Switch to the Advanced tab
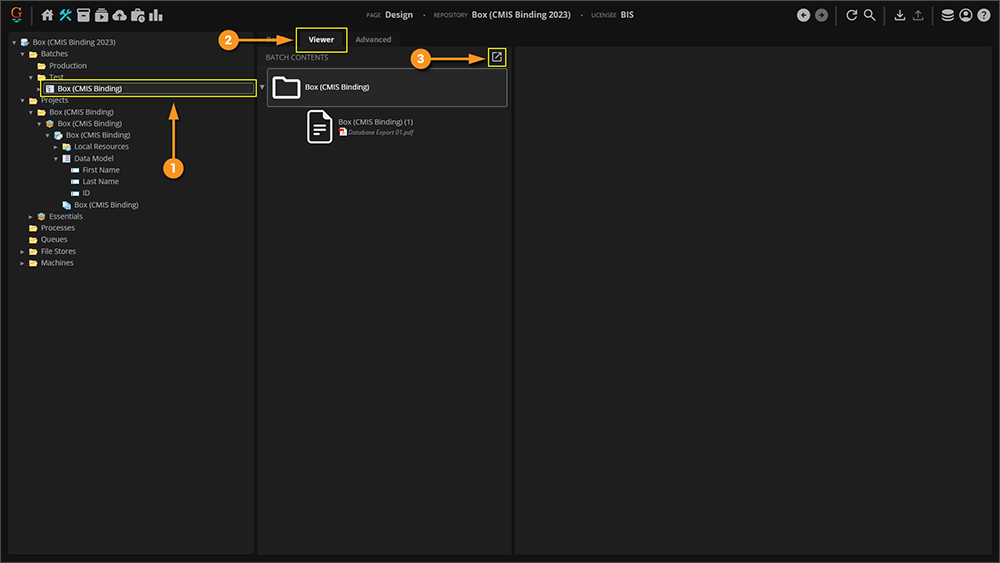 coord(373,40)
